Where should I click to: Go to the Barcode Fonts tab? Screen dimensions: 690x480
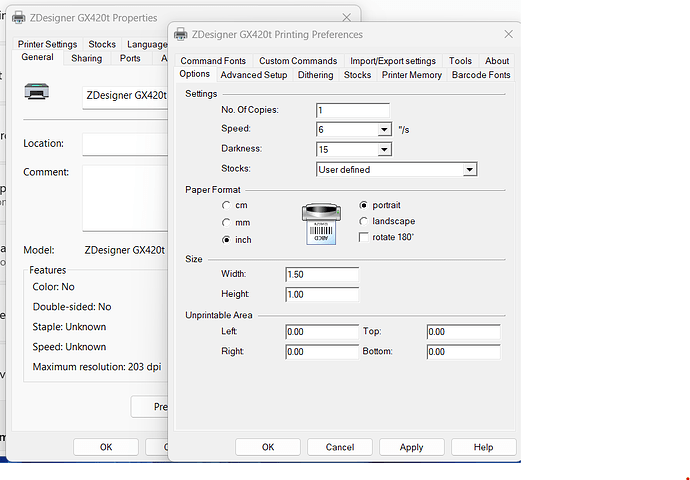tap(481, 75)
